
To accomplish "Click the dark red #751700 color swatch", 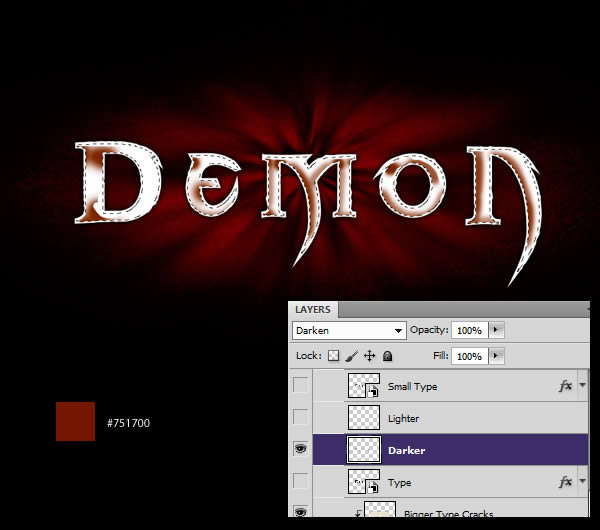I will [75, 421].
